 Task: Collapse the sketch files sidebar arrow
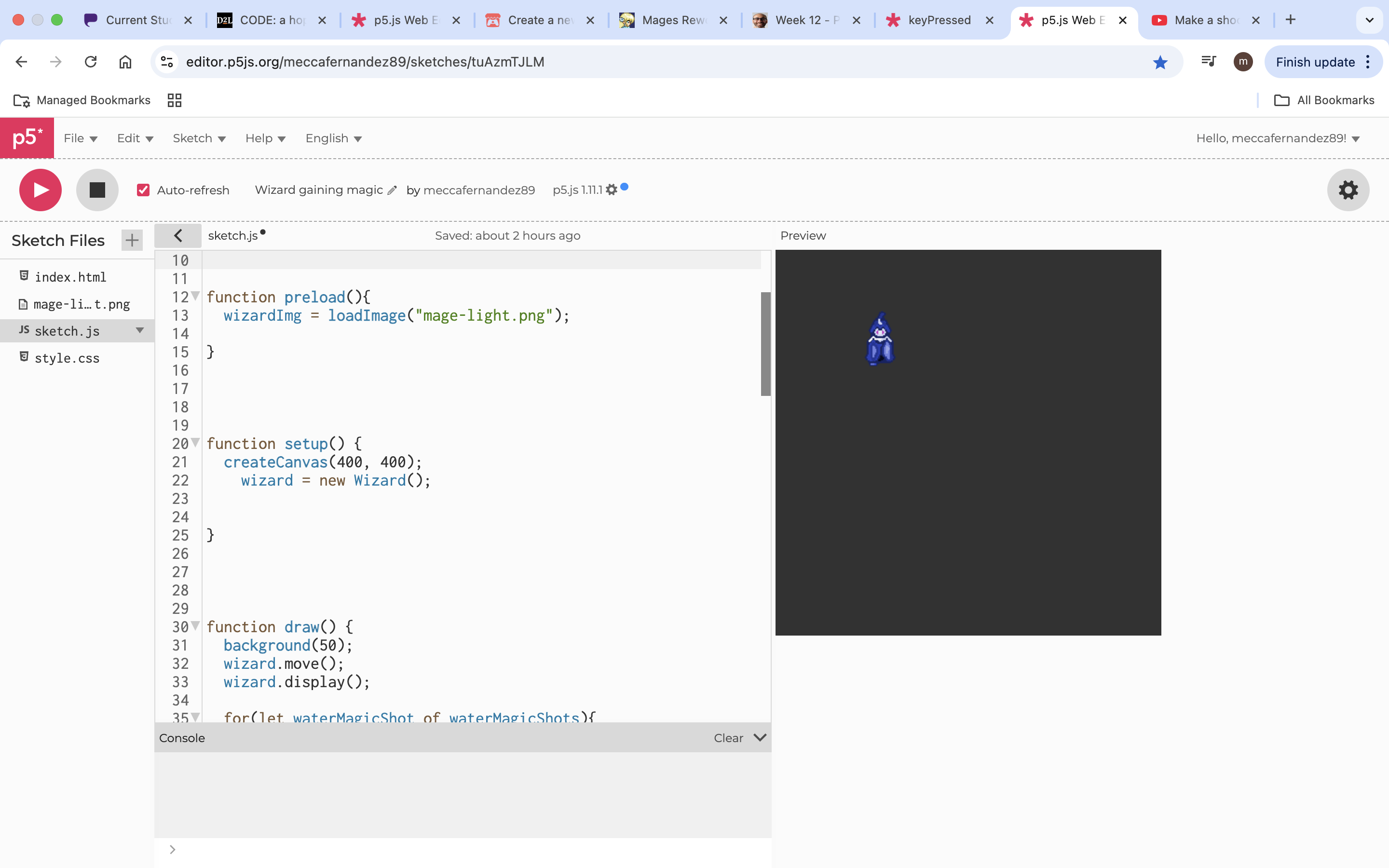pos(178,235)
